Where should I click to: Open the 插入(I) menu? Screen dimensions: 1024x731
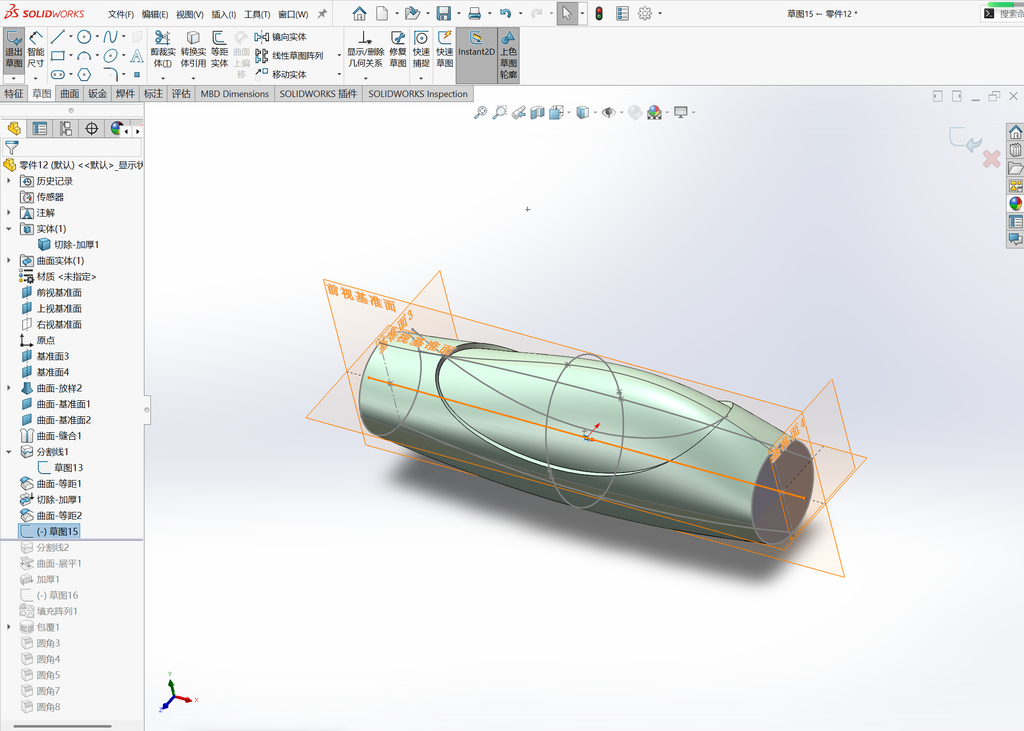tap(223, 14)
